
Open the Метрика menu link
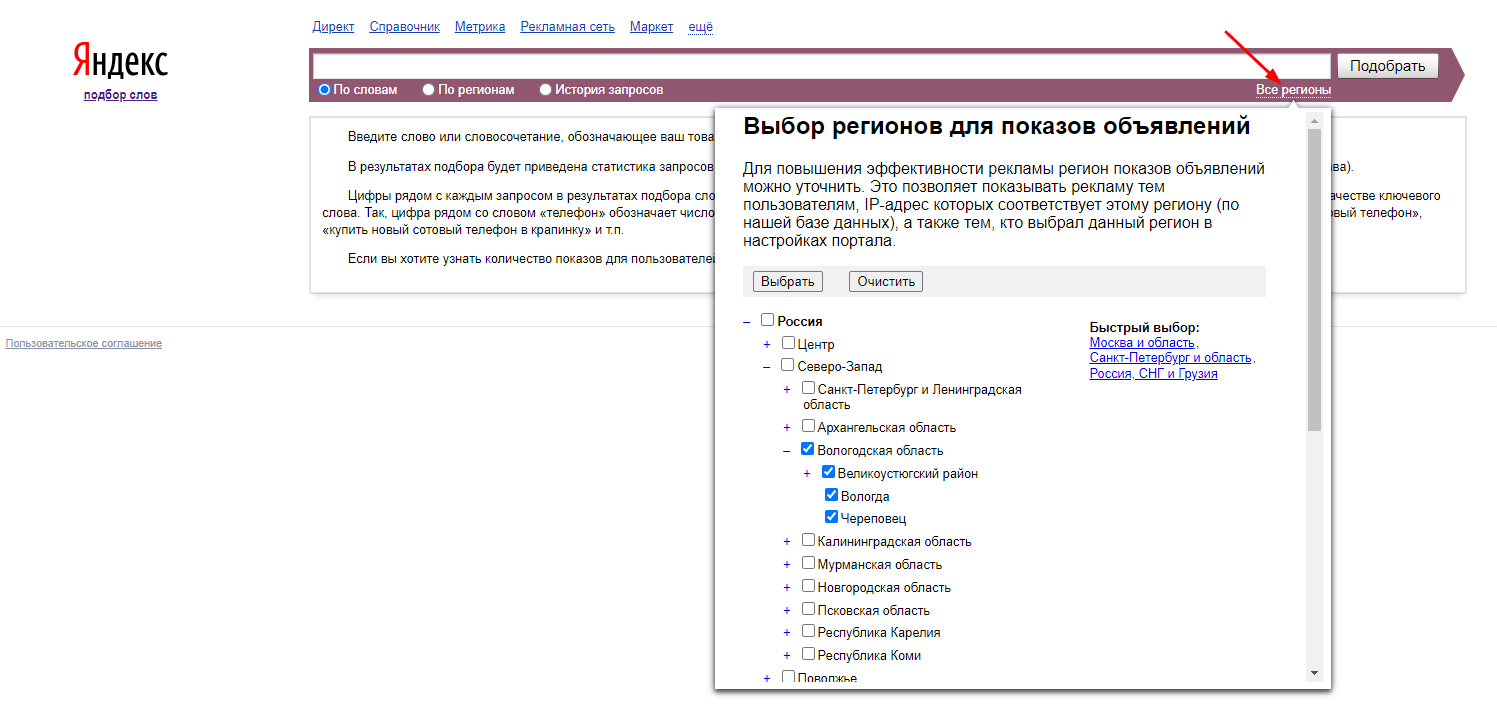[x=480, y=27]
